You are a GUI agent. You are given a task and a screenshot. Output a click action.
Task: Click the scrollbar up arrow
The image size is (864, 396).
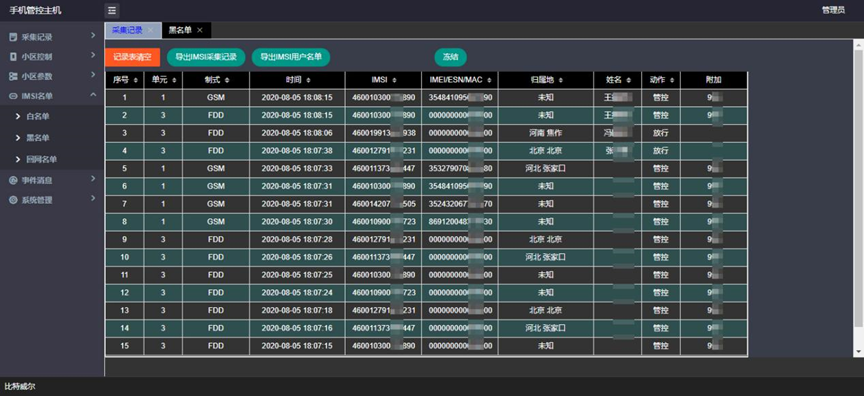pos(858,44)
